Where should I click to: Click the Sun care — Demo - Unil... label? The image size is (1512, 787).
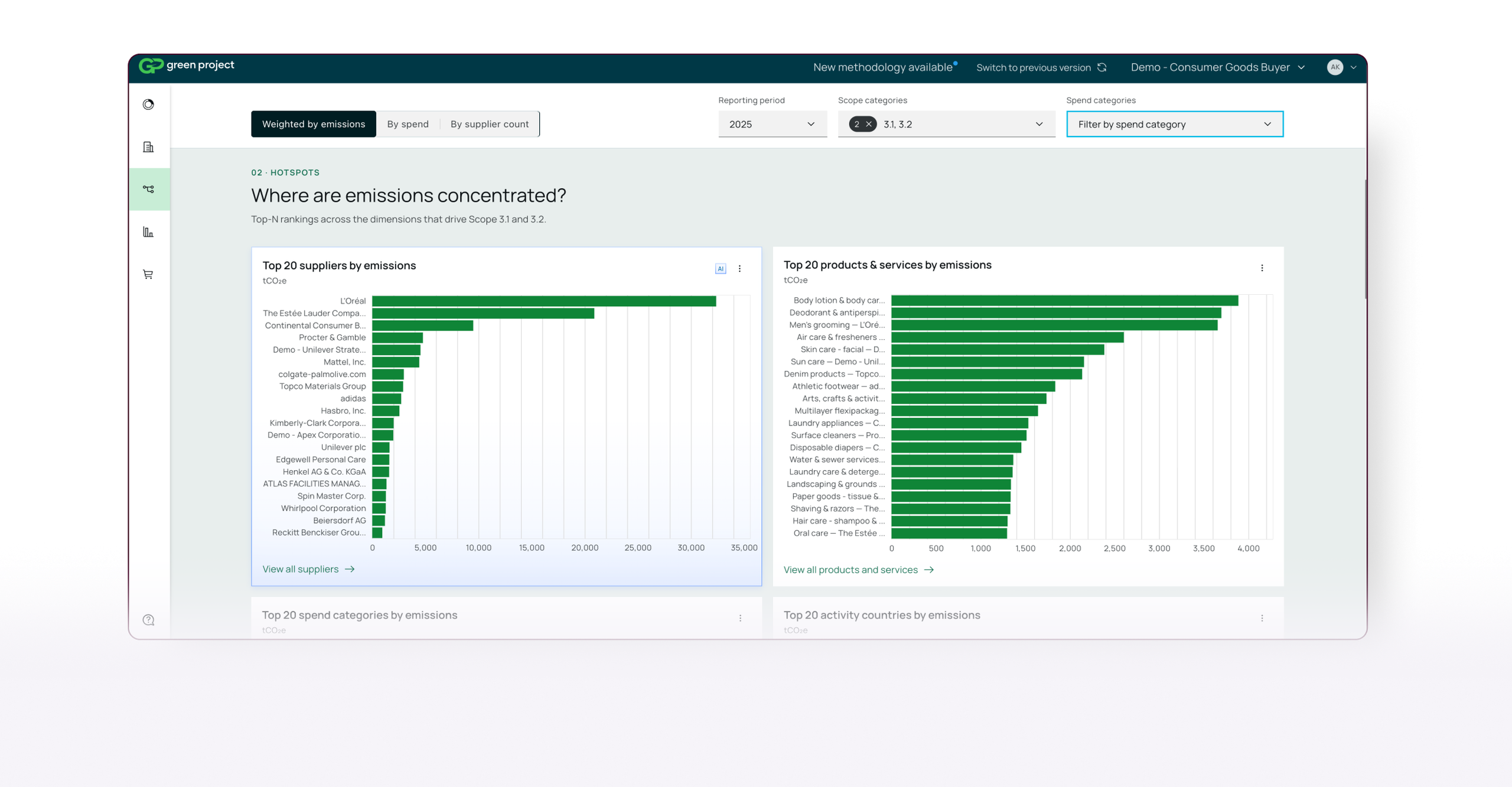click(x=838, y=362)
